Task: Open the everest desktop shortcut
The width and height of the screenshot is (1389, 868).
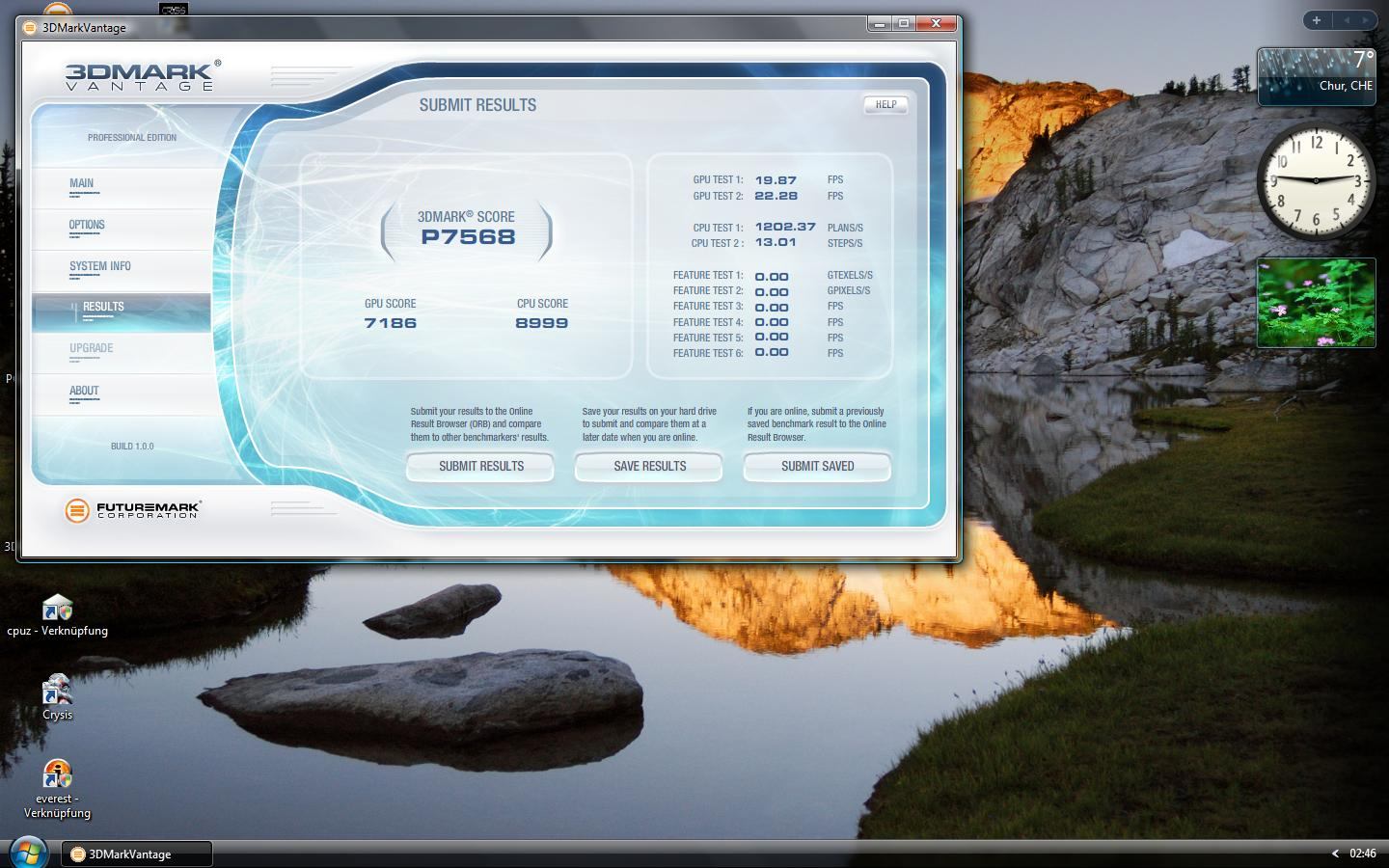Action: (x=57, y=789)
